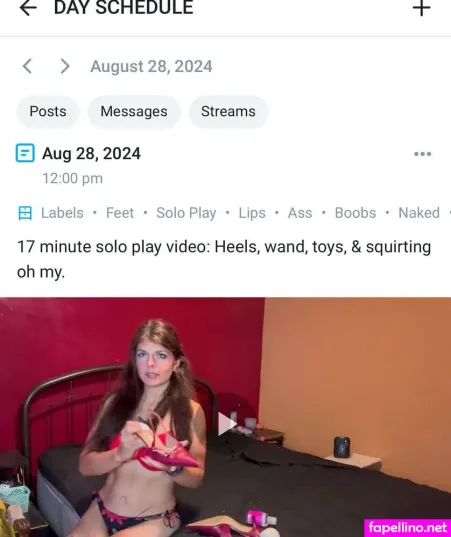This screenshot has height=537, width=451.
Task: Click the fapellino.net watermark badge
Action: pos(408,528)
